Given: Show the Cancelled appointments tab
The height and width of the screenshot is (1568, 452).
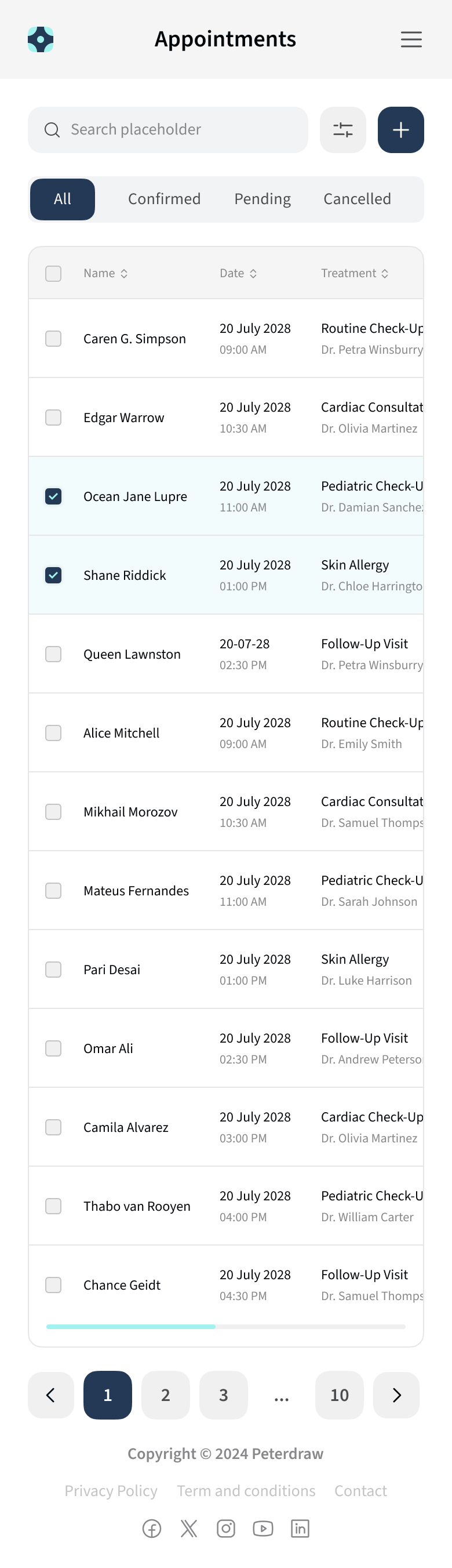Looking at the screenshot, I should coord(357,199).
